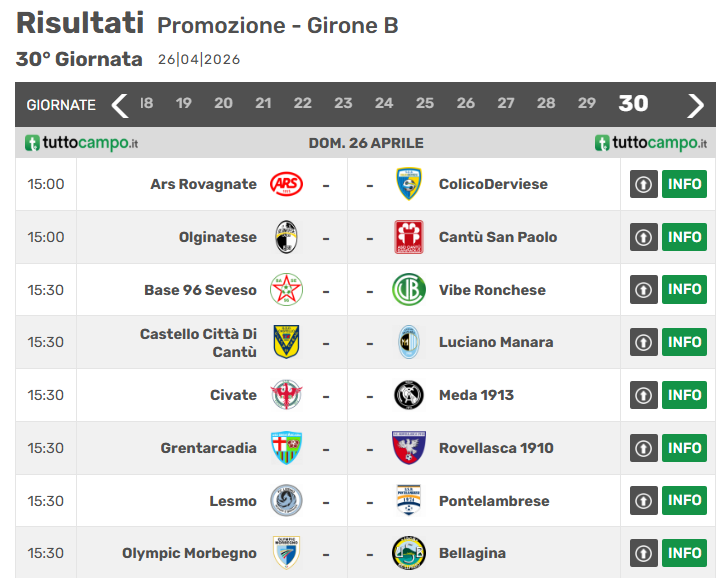
Task: Click upload icon for Ars Rovagnate match
Action: tap(643, 184)
